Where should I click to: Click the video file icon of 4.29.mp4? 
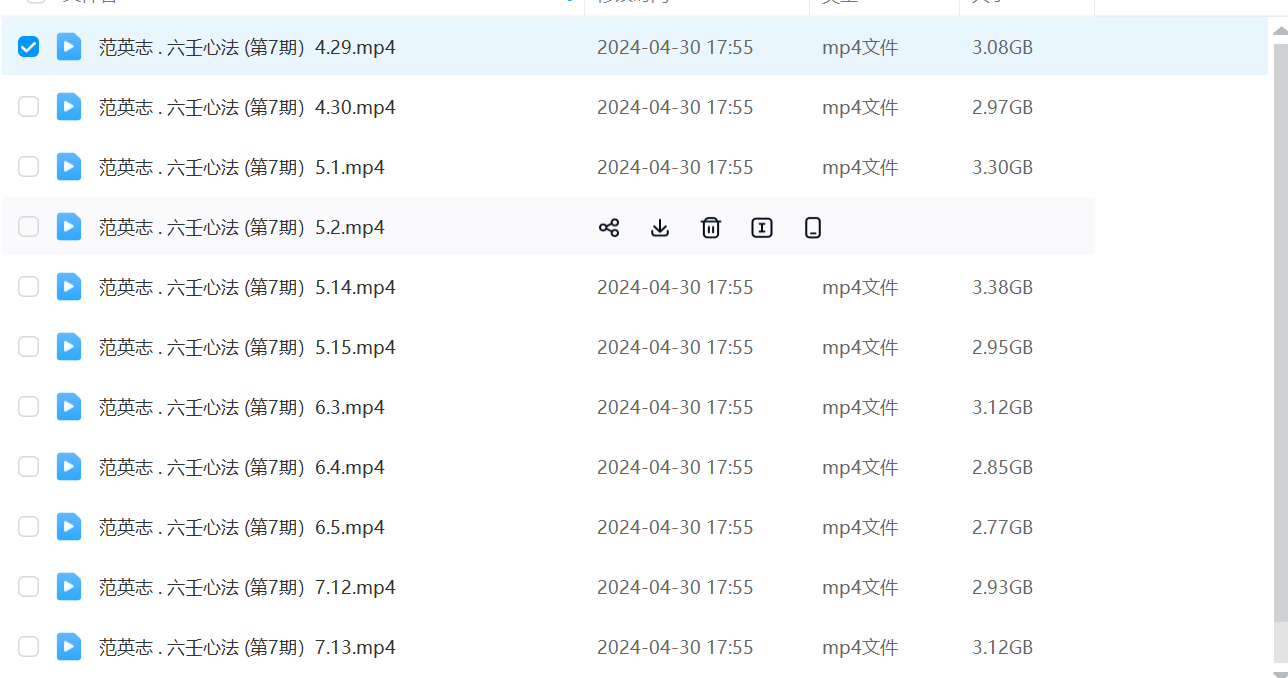point(69,47)
